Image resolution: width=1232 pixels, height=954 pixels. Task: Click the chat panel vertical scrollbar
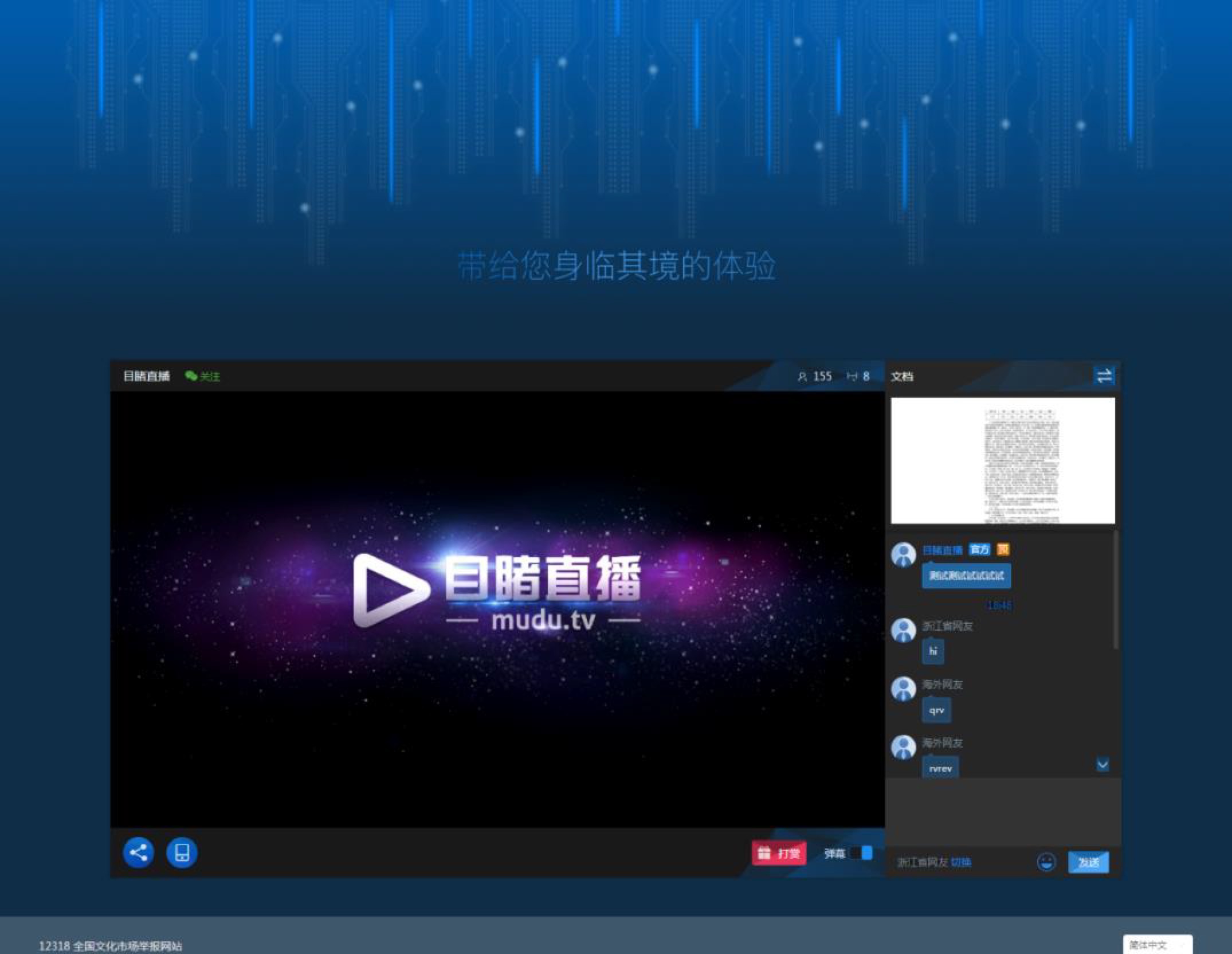pos(1115,590)
